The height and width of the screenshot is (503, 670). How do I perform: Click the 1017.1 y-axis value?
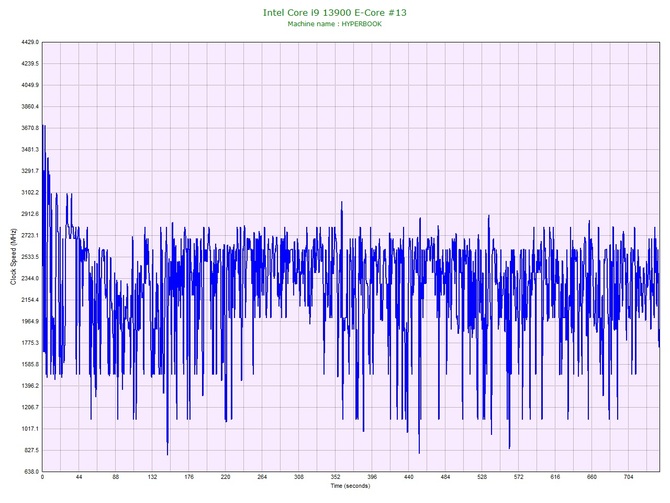pos(30,429)
